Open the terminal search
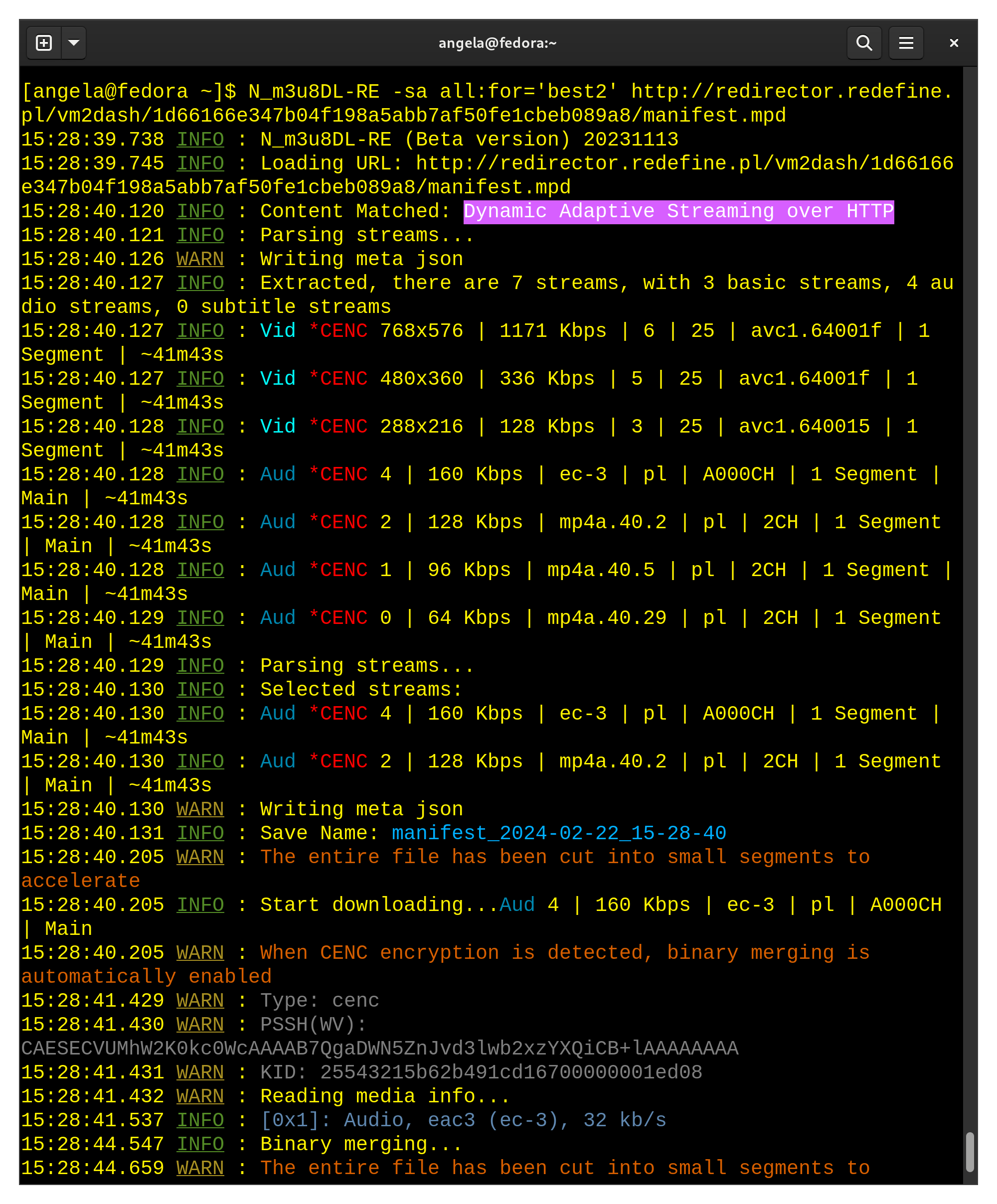Image resolution: width=997 pixels, height=1204 pixels. click(x=864, y=43)
